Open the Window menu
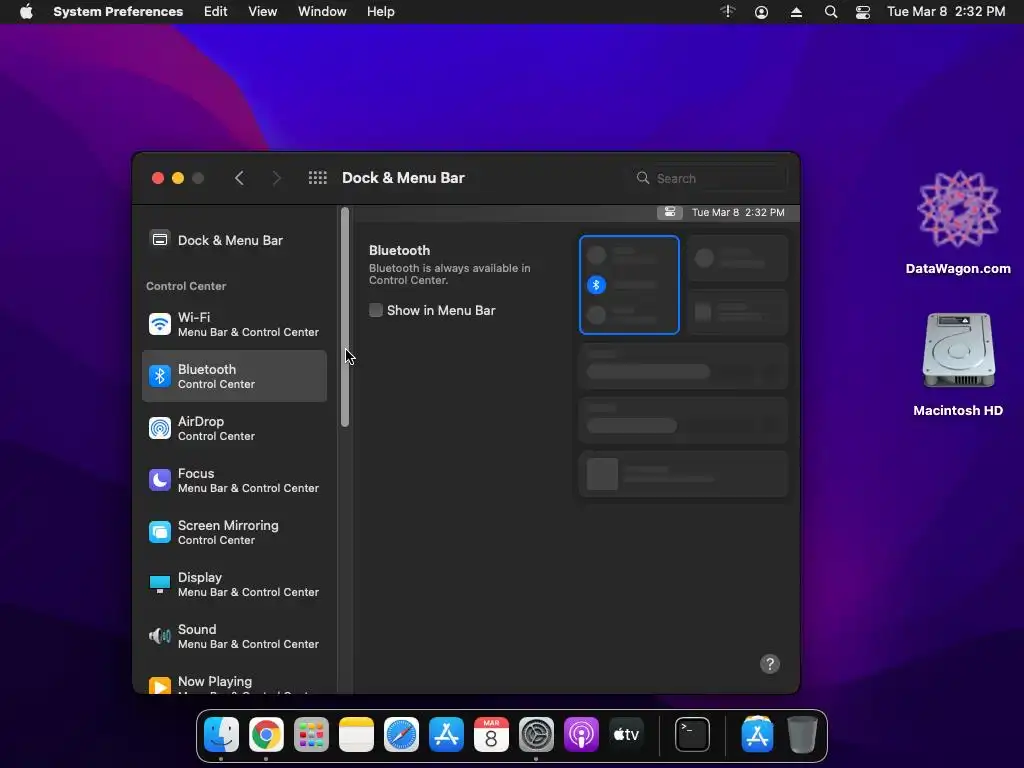The width and height of the screenshot is (1024, 768). tap(322, 12)
